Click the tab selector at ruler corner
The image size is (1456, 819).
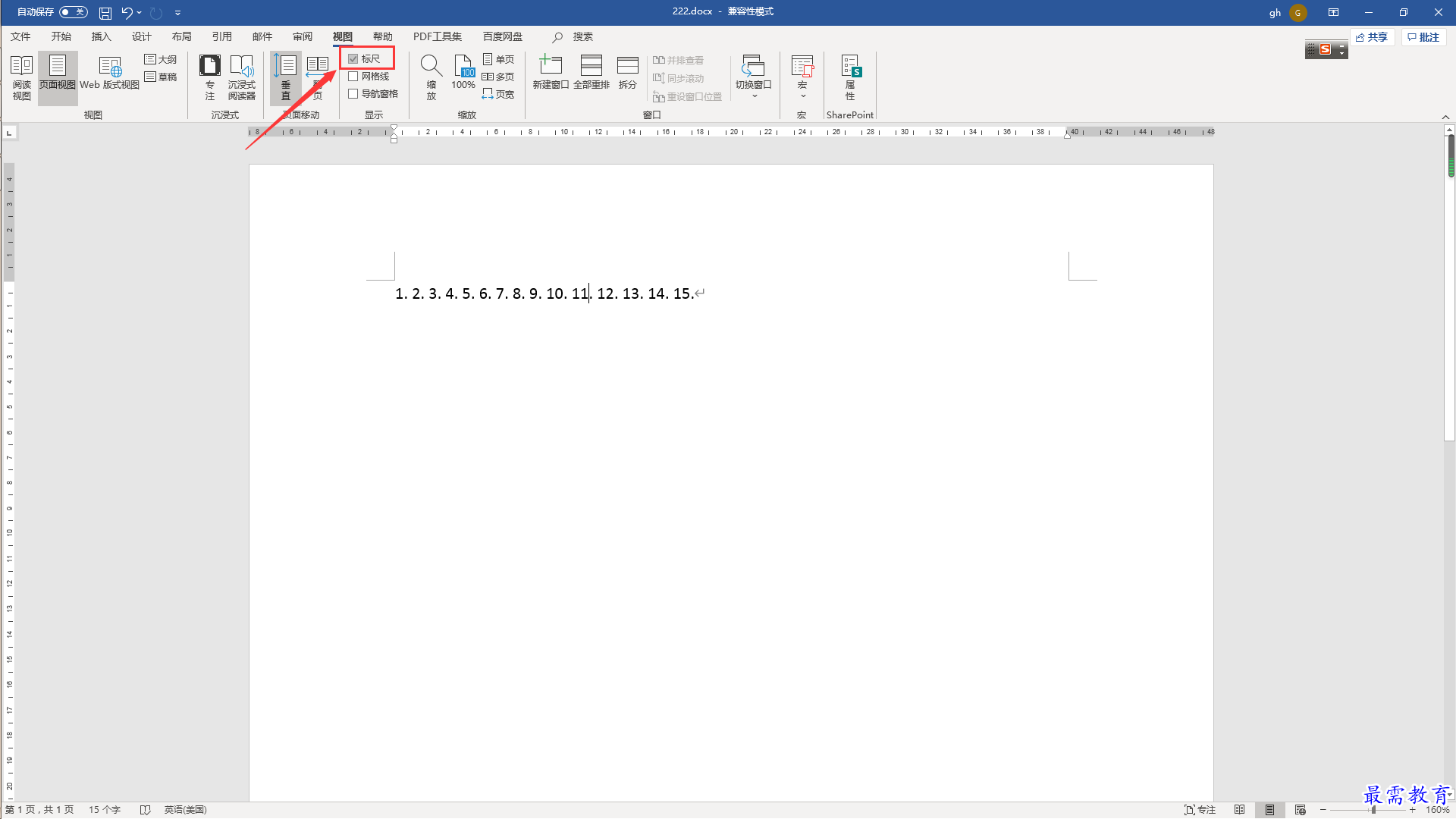coord(10,133)
